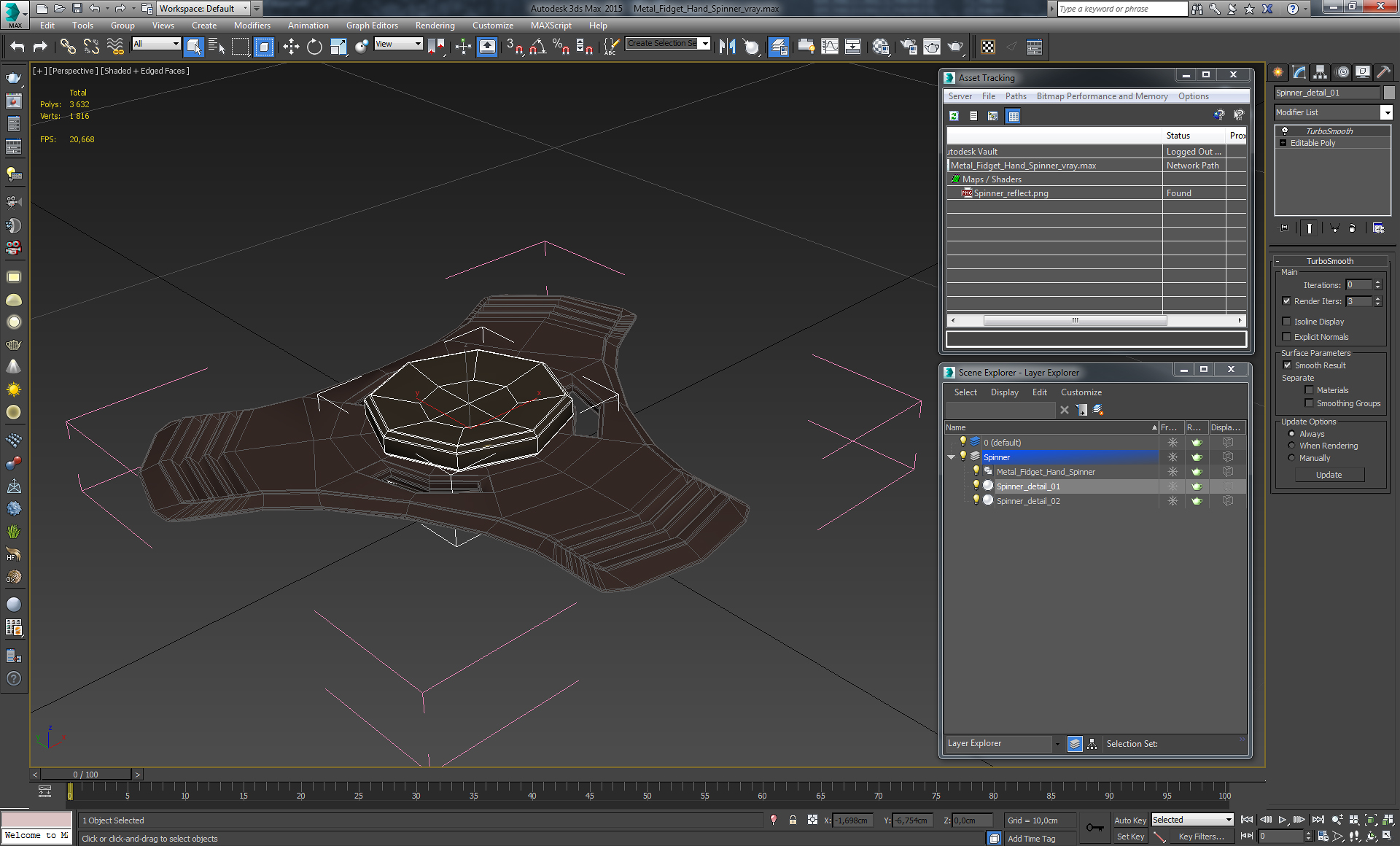Image resolution: width=1400 pixels, height=846 pixels.
Task: Click the time slider 0 / 100
Action: point(86,775)
